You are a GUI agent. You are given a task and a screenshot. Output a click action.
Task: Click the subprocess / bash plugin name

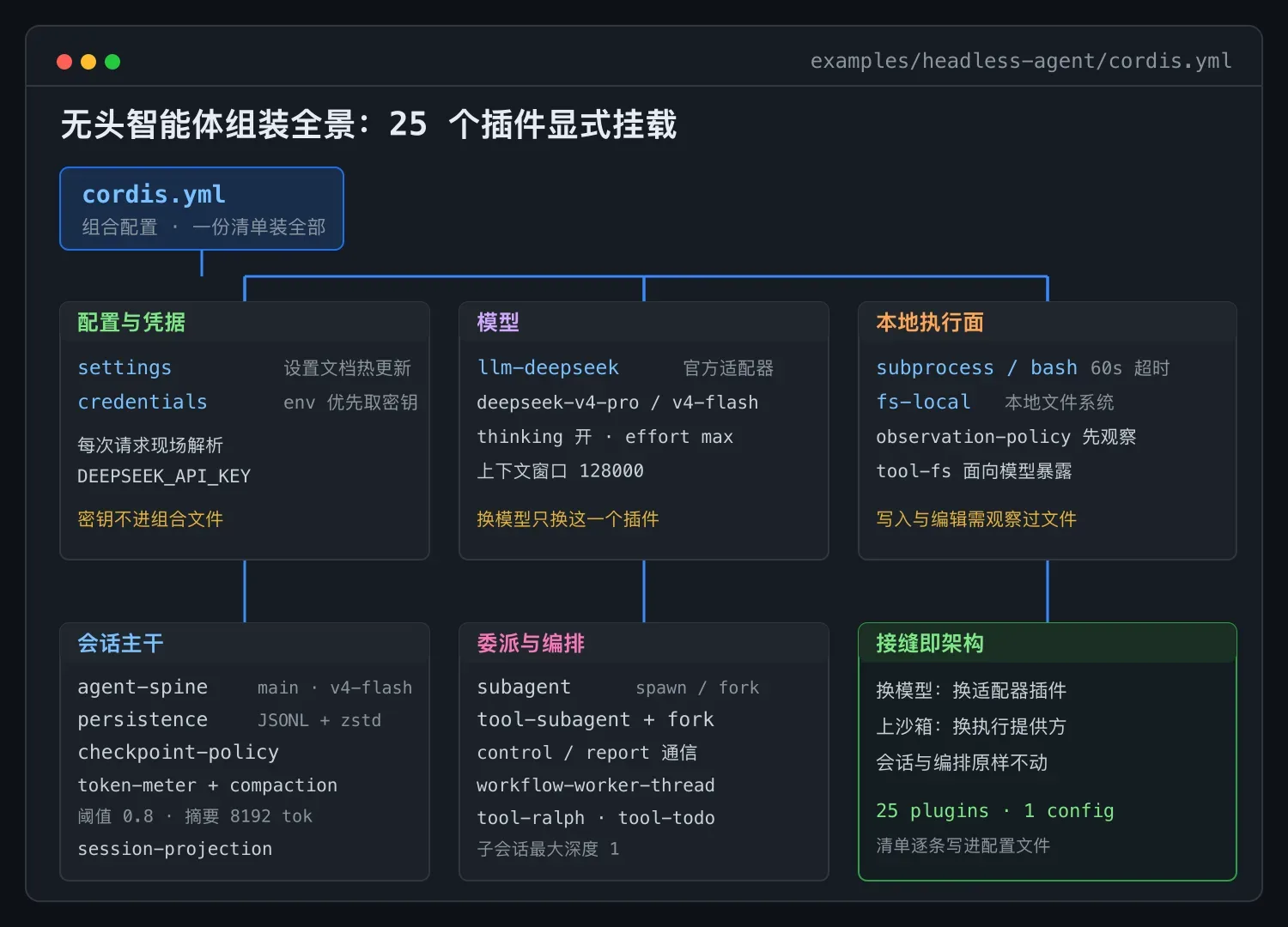click(976, 368)
